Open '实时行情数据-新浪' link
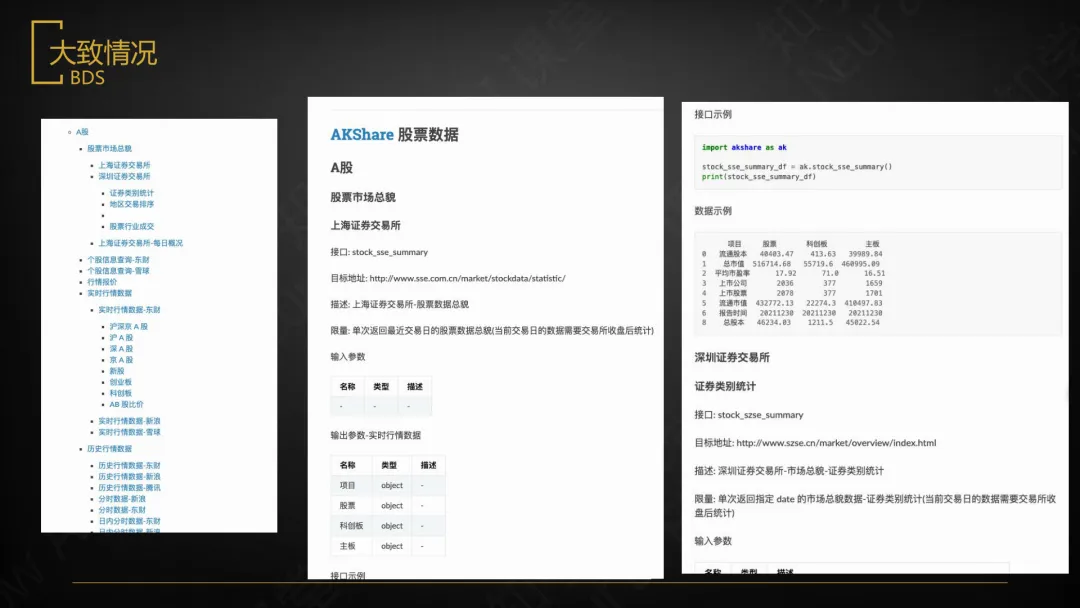This screenshot has height=608, width=1080. [x=129, y=421]
